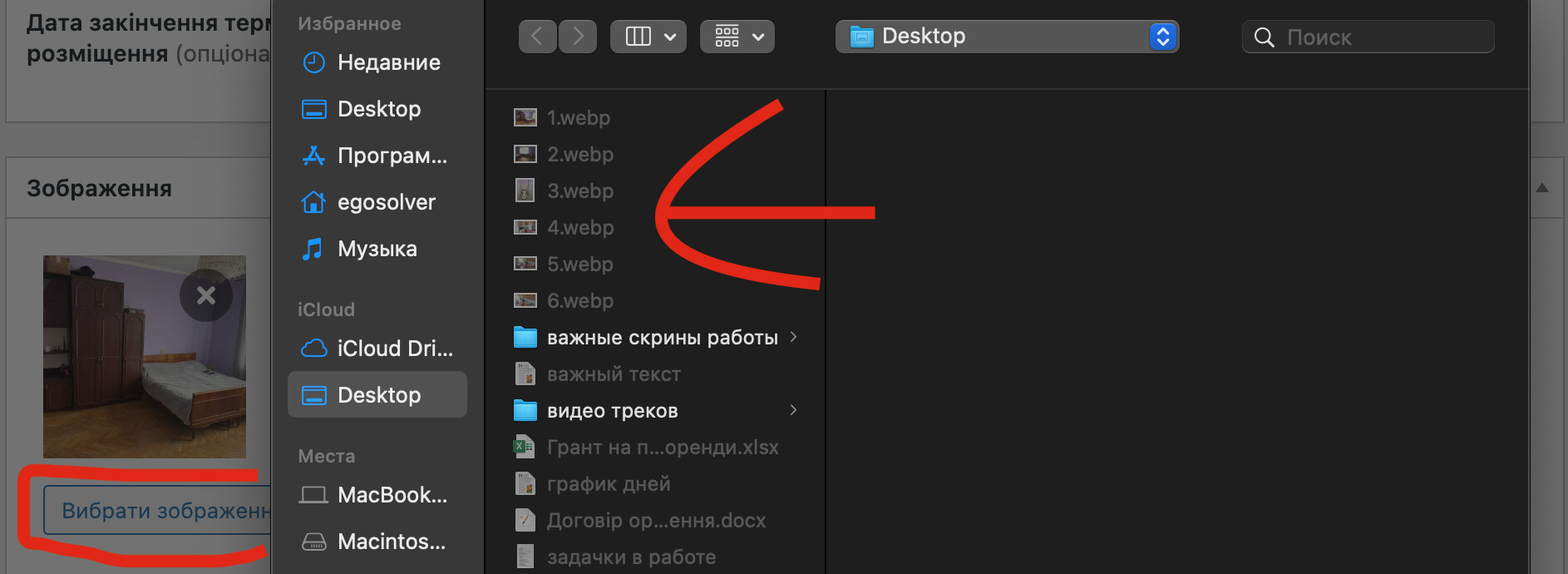Open Програм... applications in the sidebar
The width and height of the screenshot is (1568, 574).
click(377, 156)
